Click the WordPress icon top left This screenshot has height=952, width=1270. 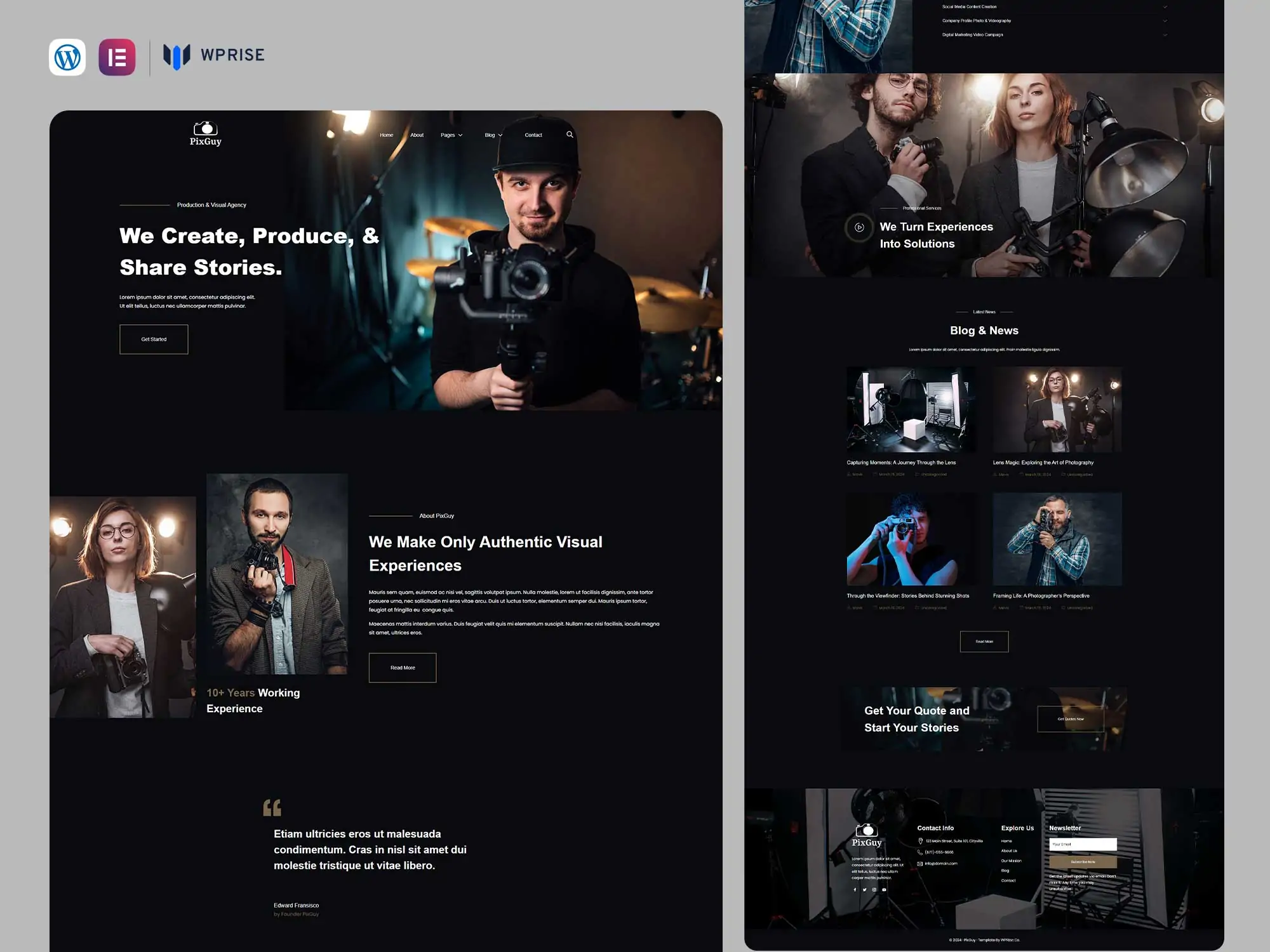click(67, 56)
